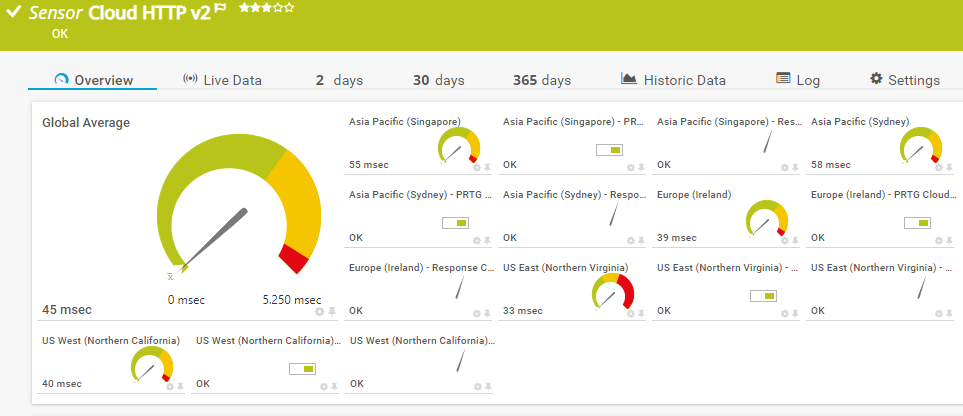This screenshot has height=416, width=963.
Task: Open gear for Asia Pacific (Sydney) - PRTG channel
Action: 477,240
